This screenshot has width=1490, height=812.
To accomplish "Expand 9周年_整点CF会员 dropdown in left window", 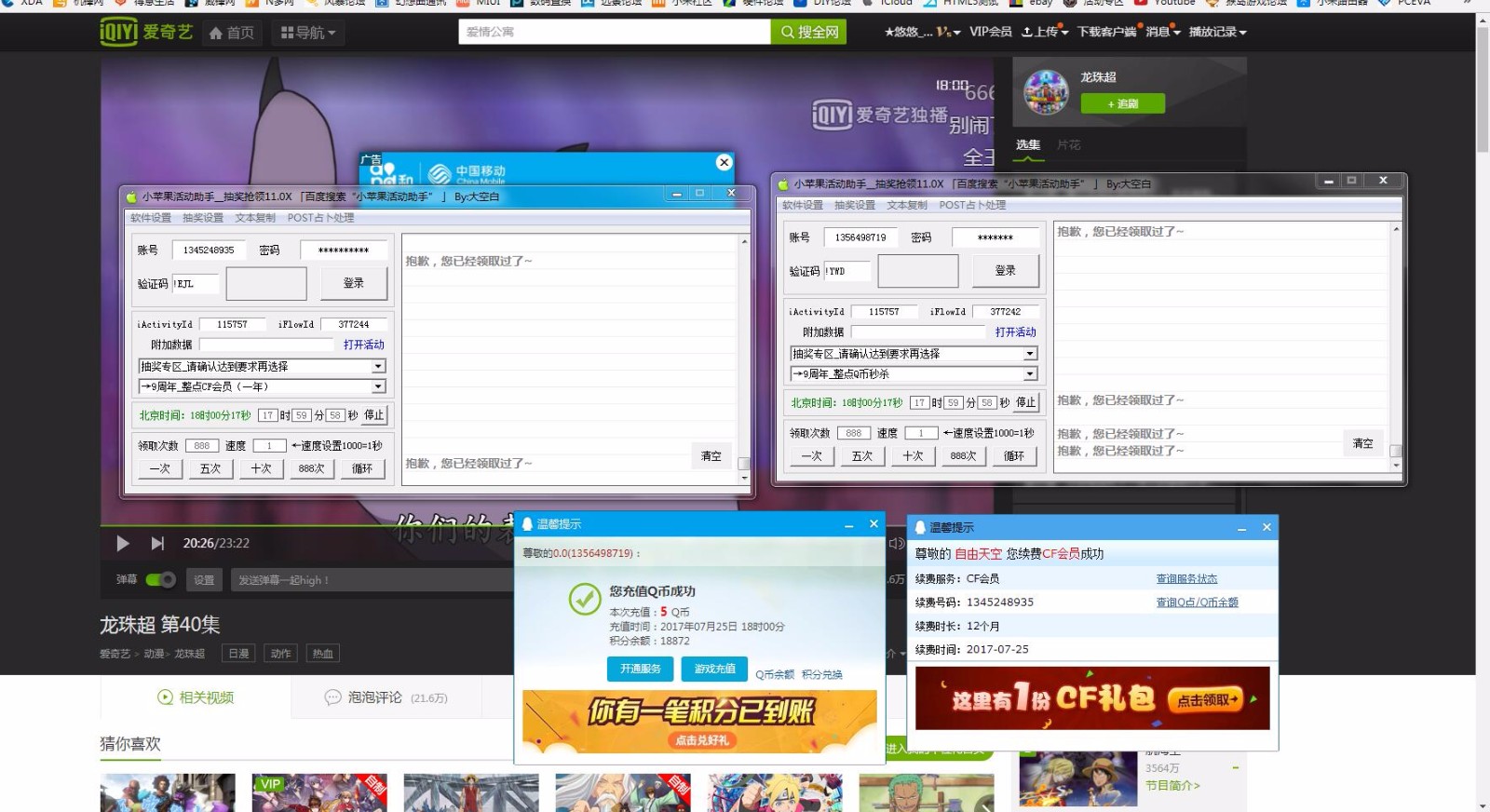I will [x=379, y=386].
